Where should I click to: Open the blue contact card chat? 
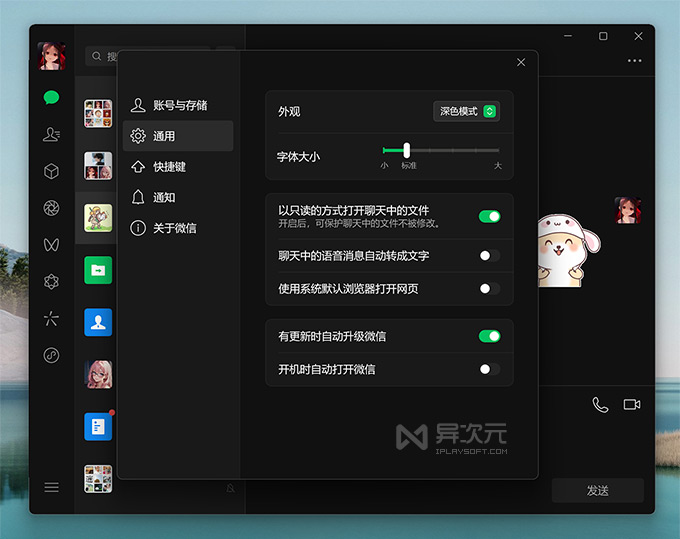[98, 322]
